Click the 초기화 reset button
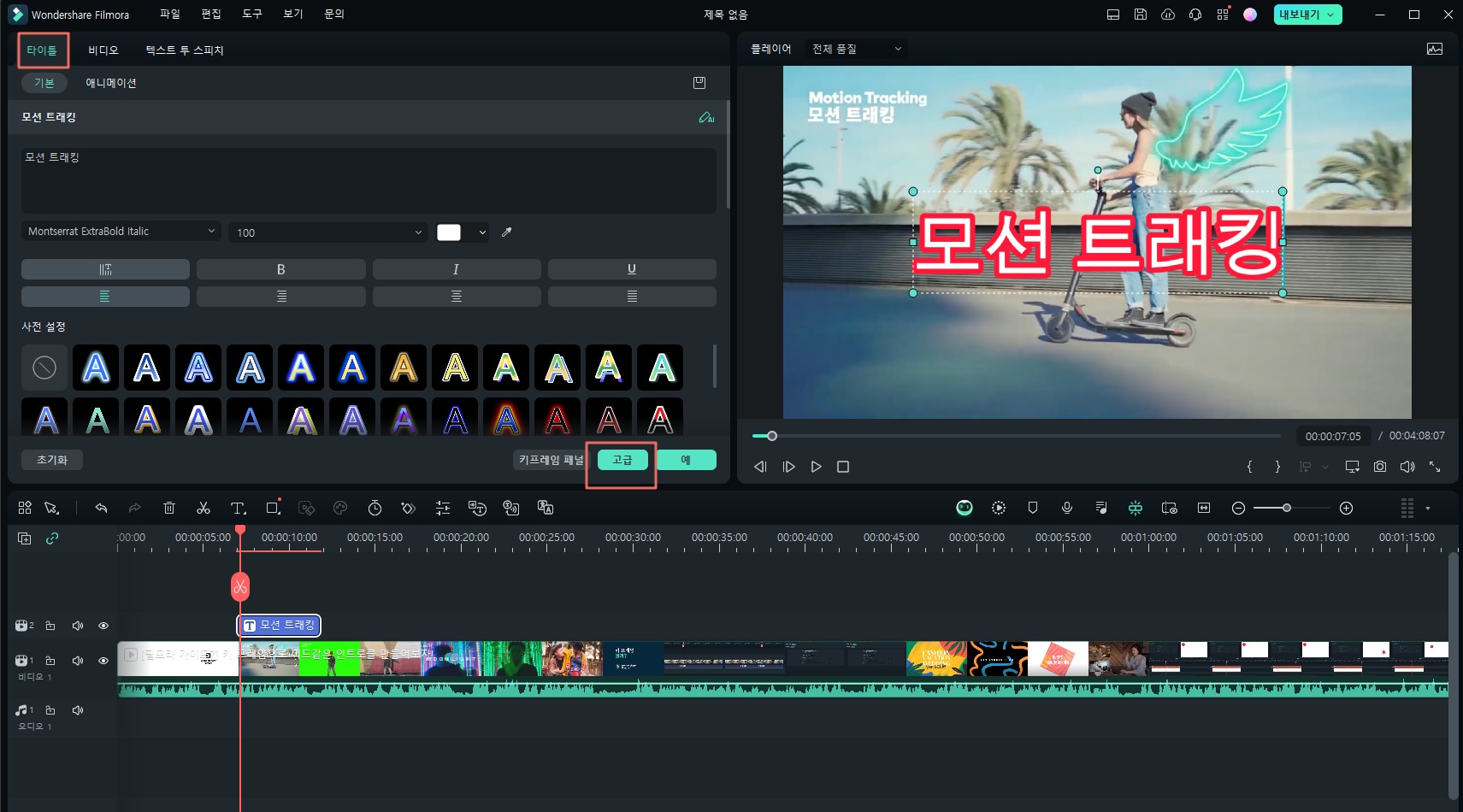The height and width of the screenshot is (812, 1463). click(x=52, y=460)
